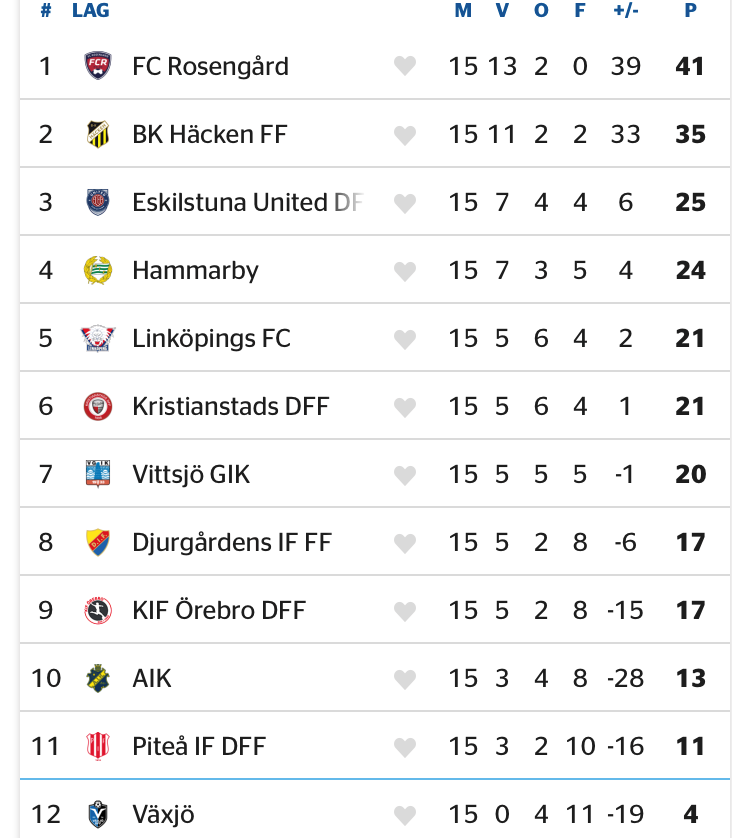Click the Hammarby green crest icon
The height and width of the screenshot is (838, 732).
(97, 271)
